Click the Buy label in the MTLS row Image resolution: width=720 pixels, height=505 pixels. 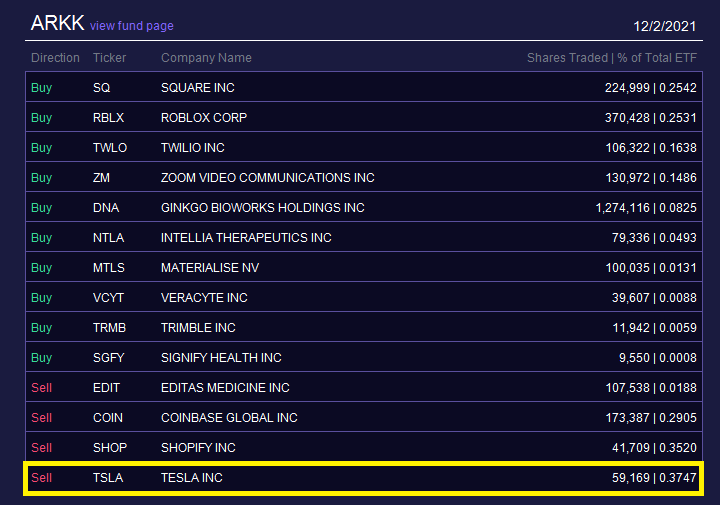click(41, 268)
